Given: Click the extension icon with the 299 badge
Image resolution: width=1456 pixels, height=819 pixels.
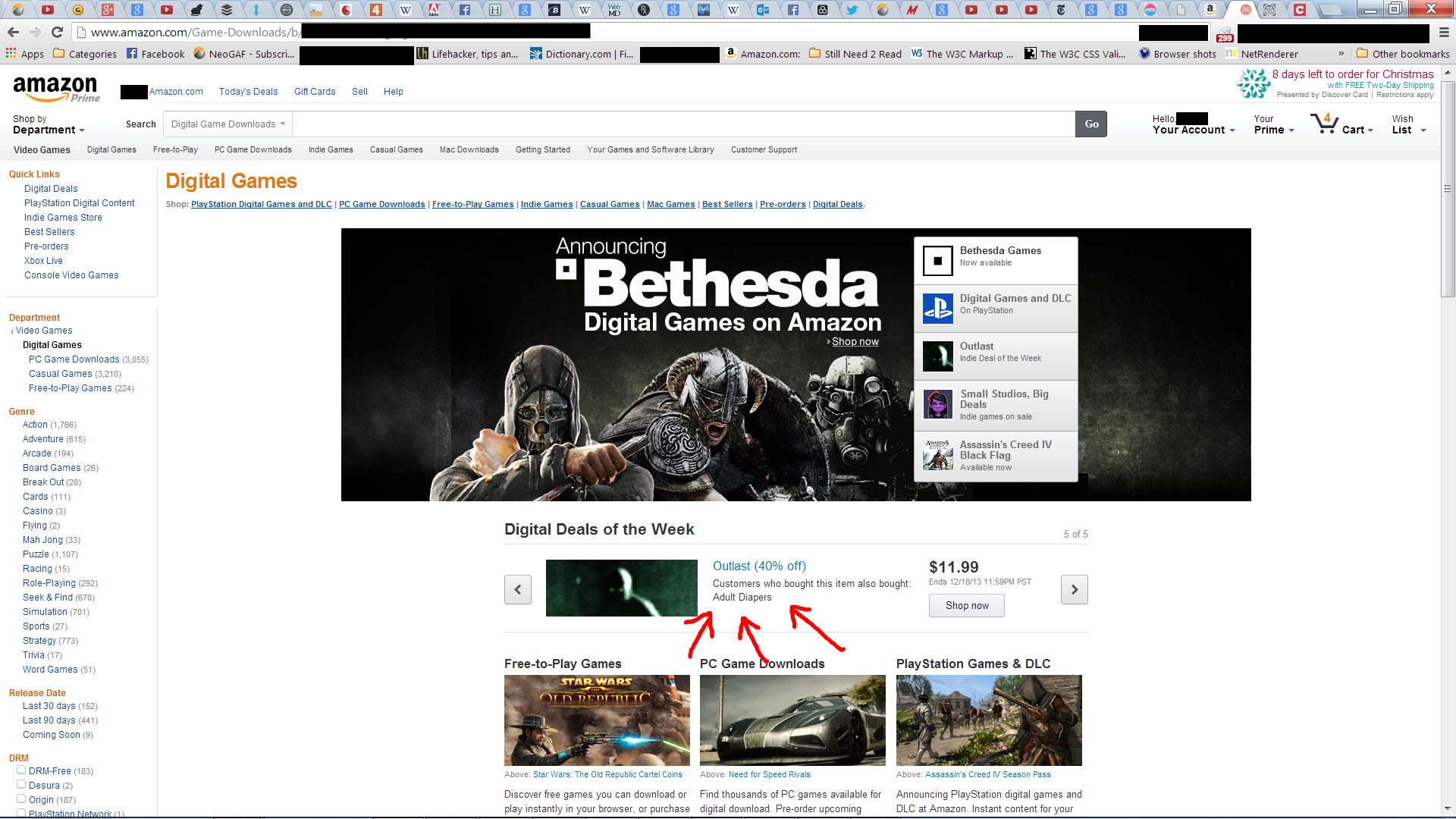Looking at the screenshot, I should point(1225,33).
